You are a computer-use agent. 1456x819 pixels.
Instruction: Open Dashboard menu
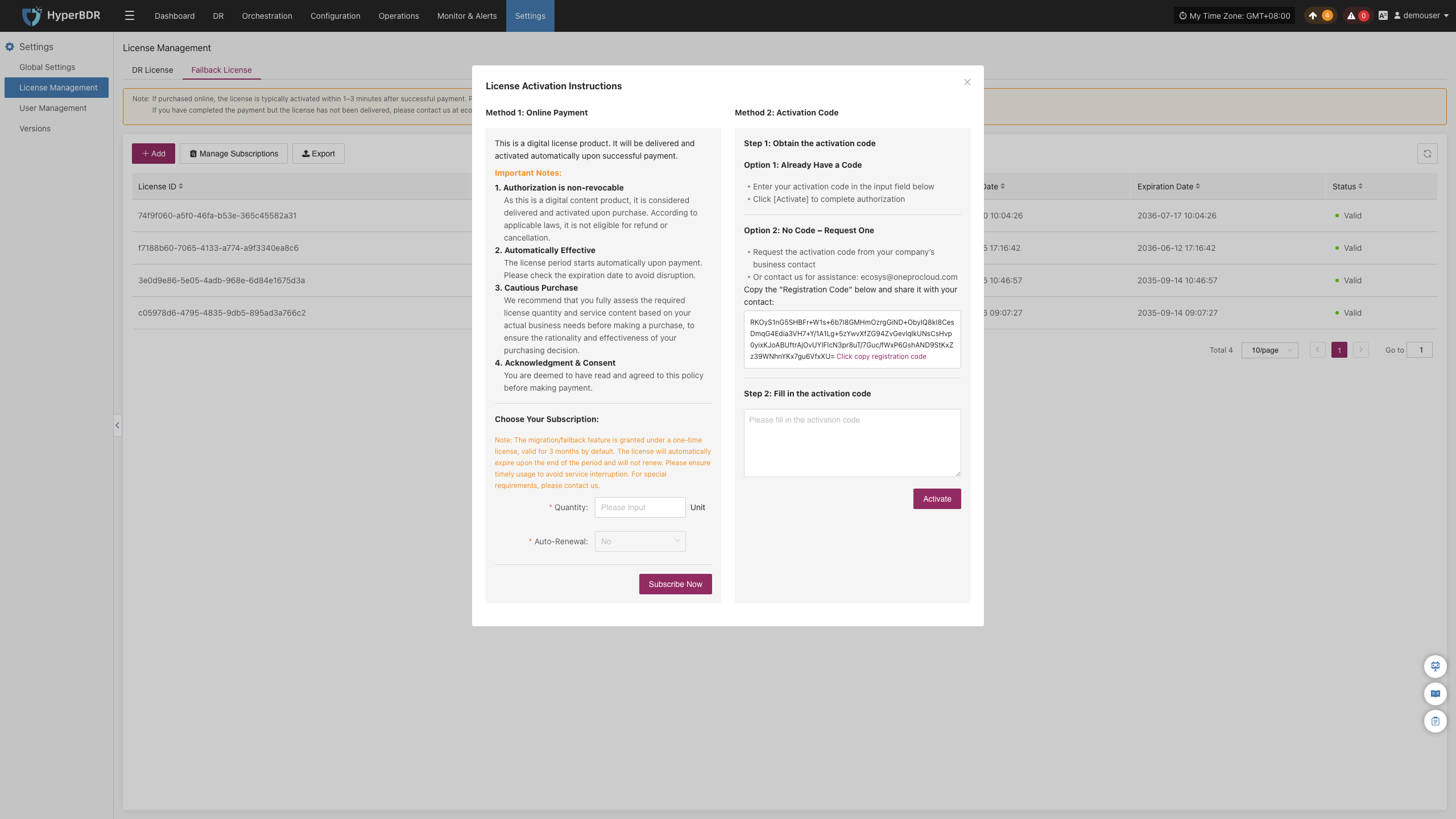(175, 16)
